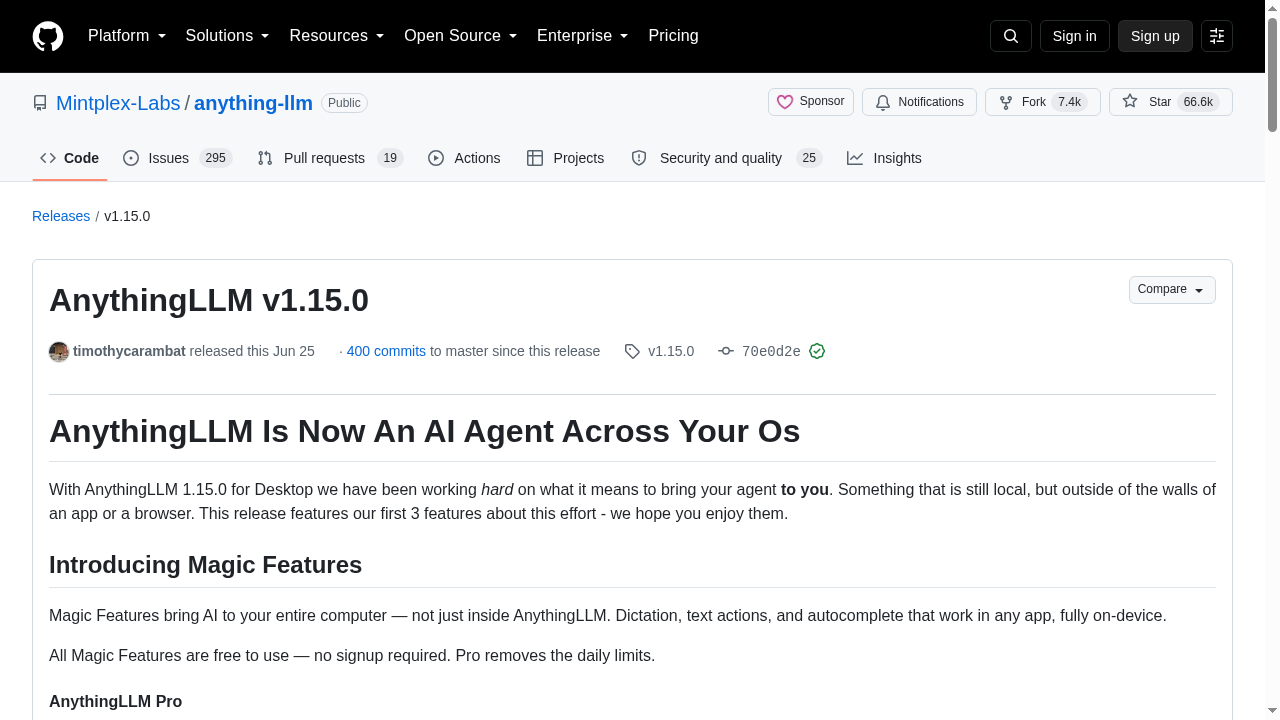Open the Compare dropdown
This screenshot has width=1280, height=720.
1172,290
